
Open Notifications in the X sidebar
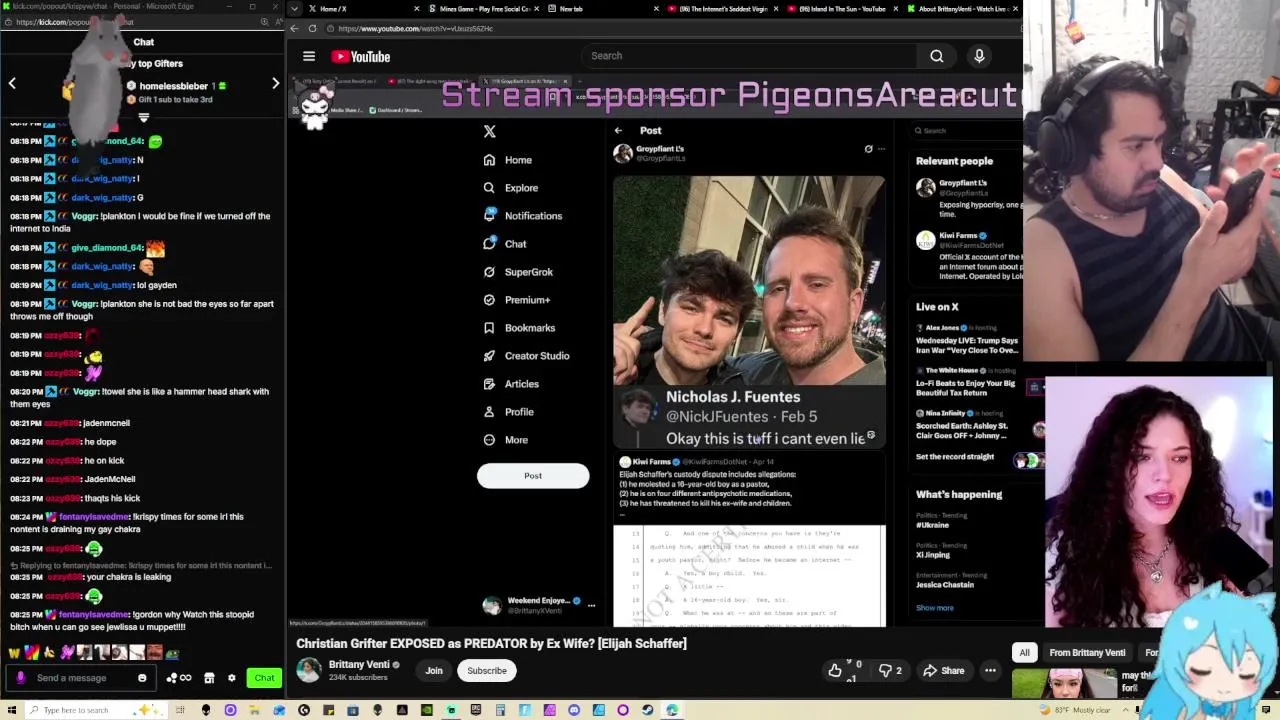click(523, 216)
